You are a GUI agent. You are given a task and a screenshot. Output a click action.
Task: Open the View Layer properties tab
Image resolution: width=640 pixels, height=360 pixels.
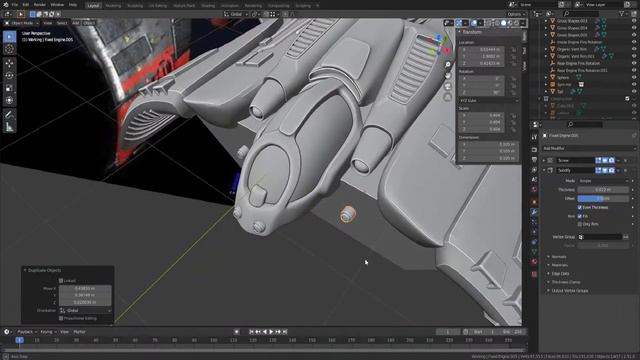point(534,169)
